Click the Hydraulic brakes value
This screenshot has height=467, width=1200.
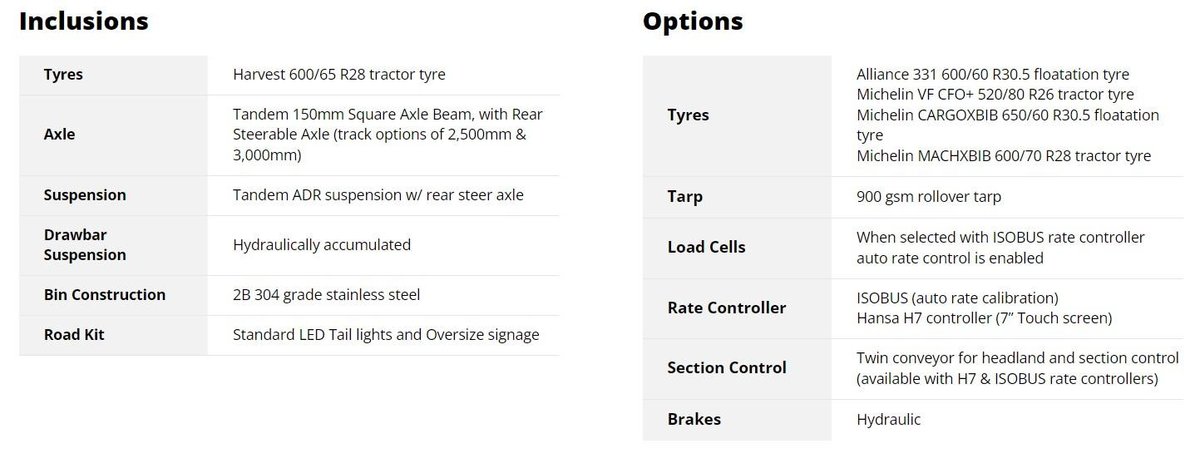[x=889, y=419]
